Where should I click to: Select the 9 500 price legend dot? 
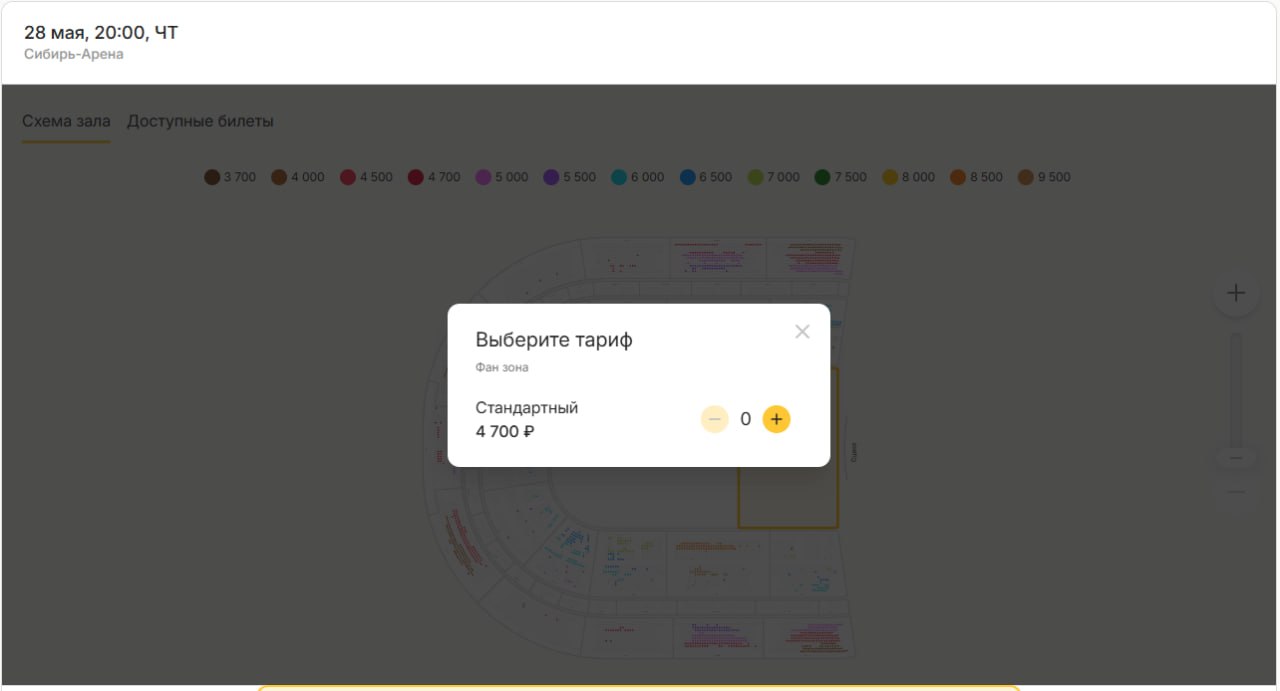pyautogui.click(x=1025, y=177)
